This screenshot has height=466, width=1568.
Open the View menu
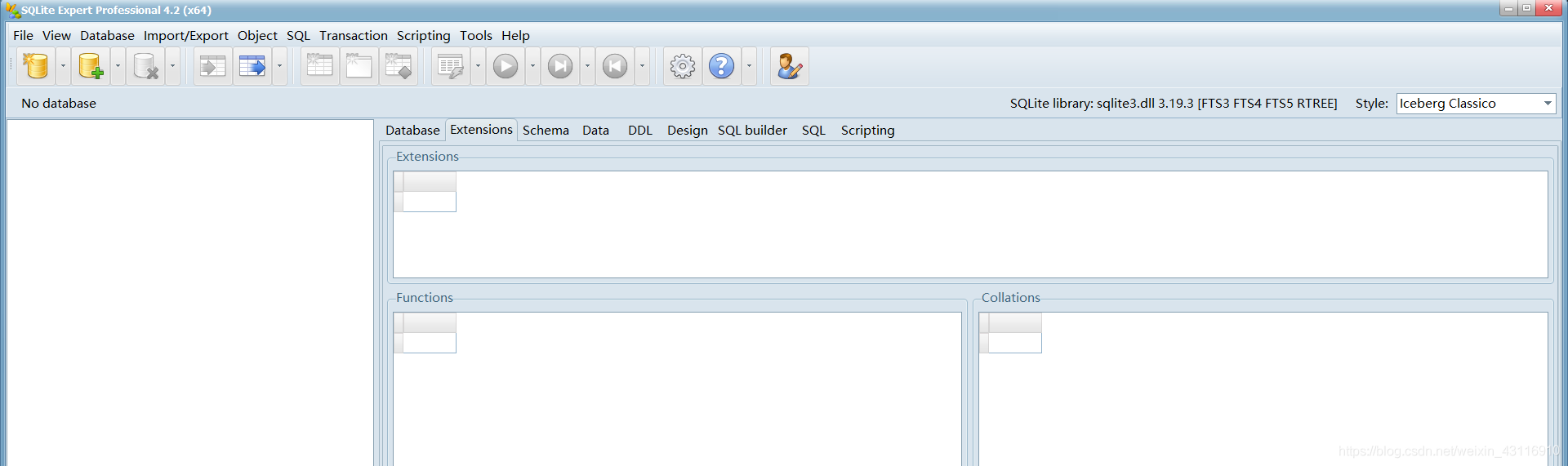[x=56, y=36]
